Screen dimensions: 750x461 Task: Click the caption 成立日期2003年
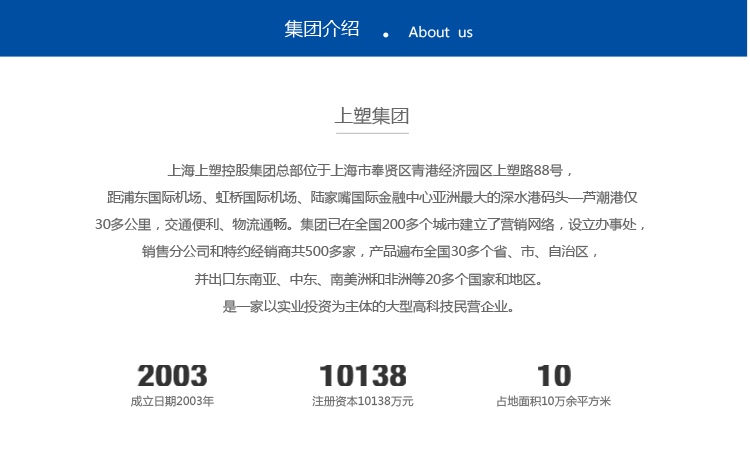[x=172, y=401]
